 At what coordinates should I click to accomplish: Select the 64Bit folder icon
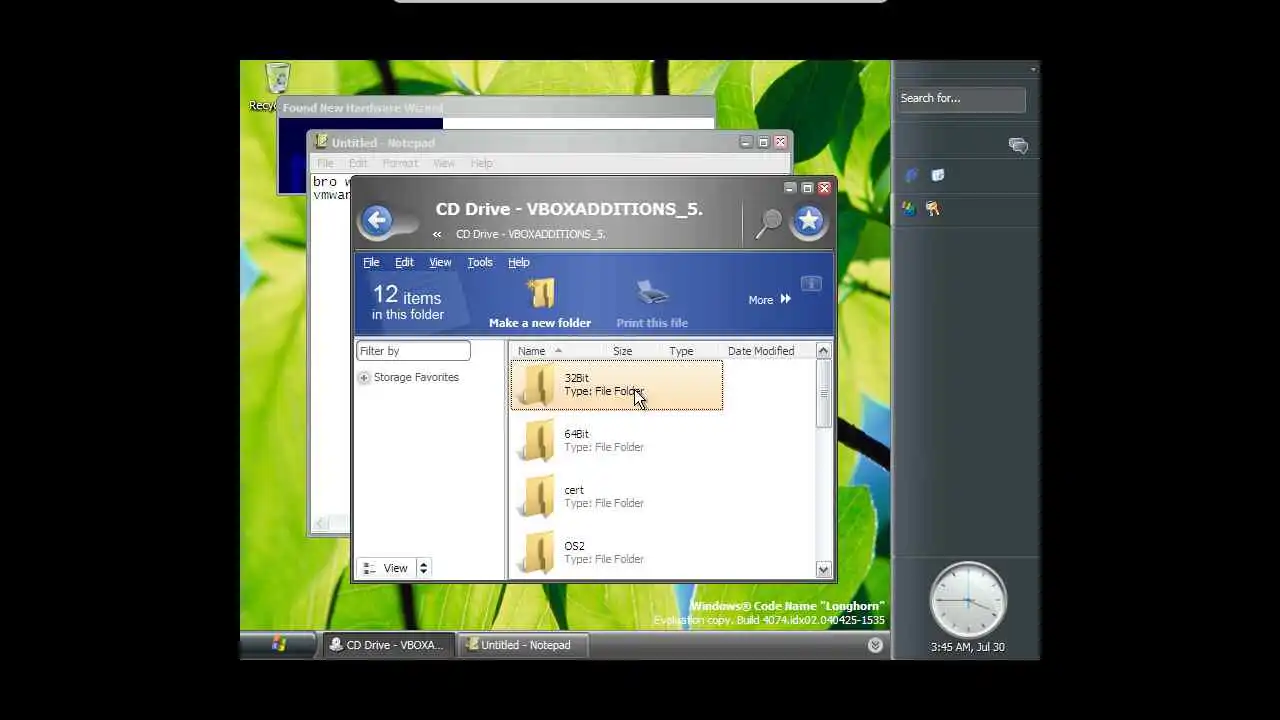point(537,441)
